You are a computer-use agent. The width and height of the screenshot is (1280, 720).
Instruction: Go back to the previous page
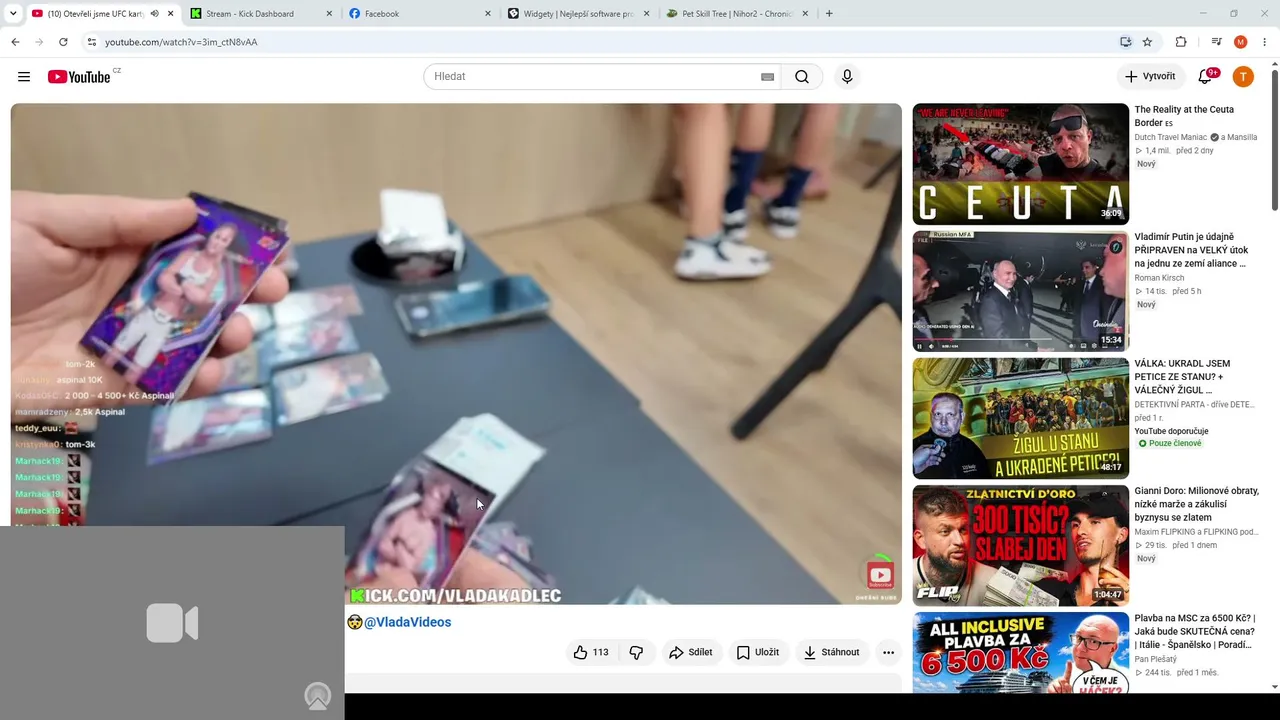click(x=15, y=42)
